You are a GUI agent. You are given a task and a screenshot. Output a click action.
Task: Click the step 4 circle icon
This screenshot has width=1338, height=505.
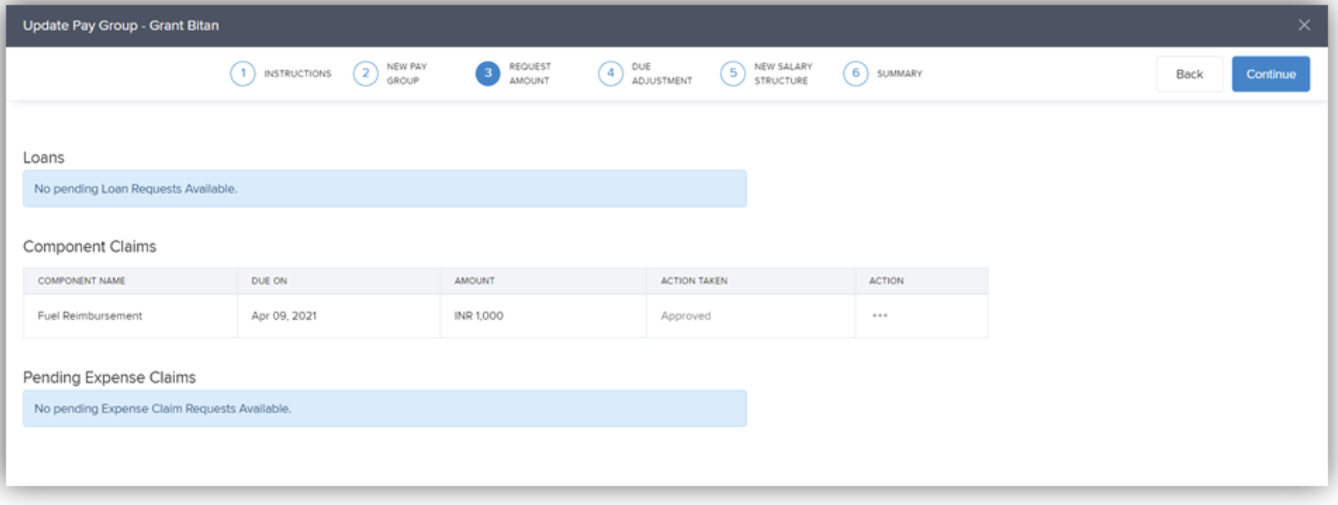[x=610, y=74]
